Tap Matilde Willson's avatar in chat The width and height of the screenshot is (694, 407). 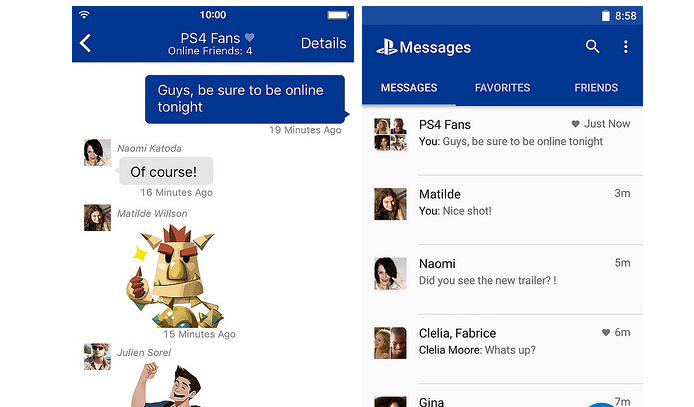(x=97, y=218)
